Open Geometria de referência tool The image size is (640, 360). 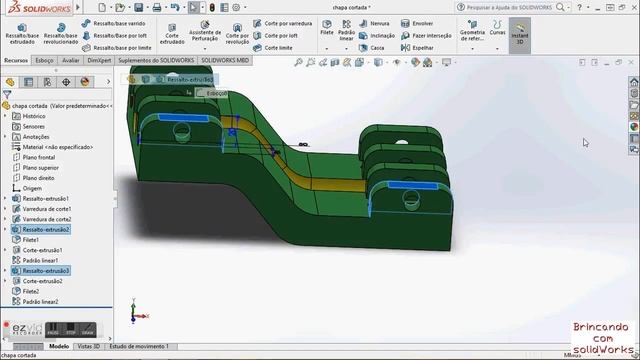coord(472,31)
